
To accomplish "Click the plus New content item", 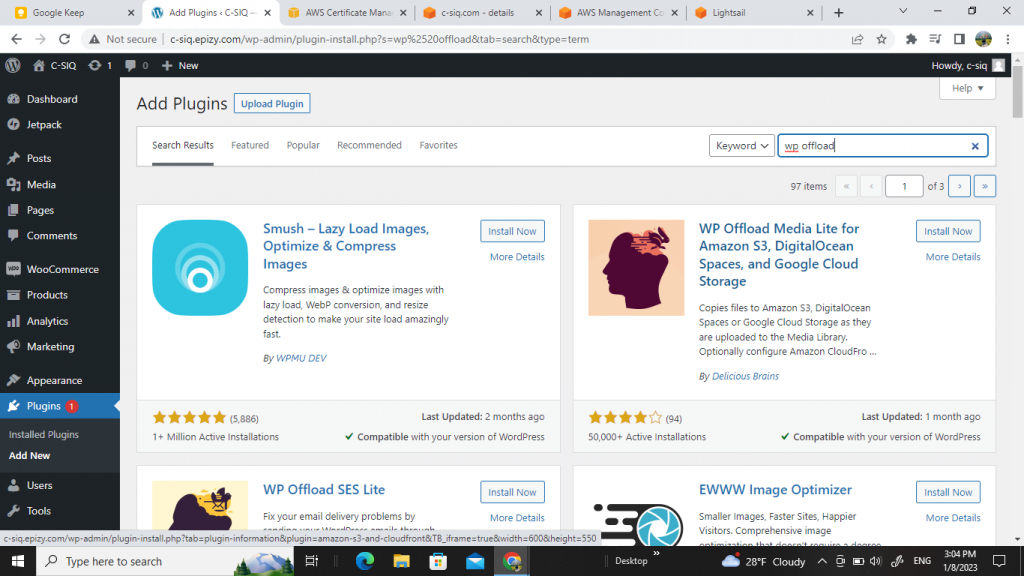I will pos(180,65).
